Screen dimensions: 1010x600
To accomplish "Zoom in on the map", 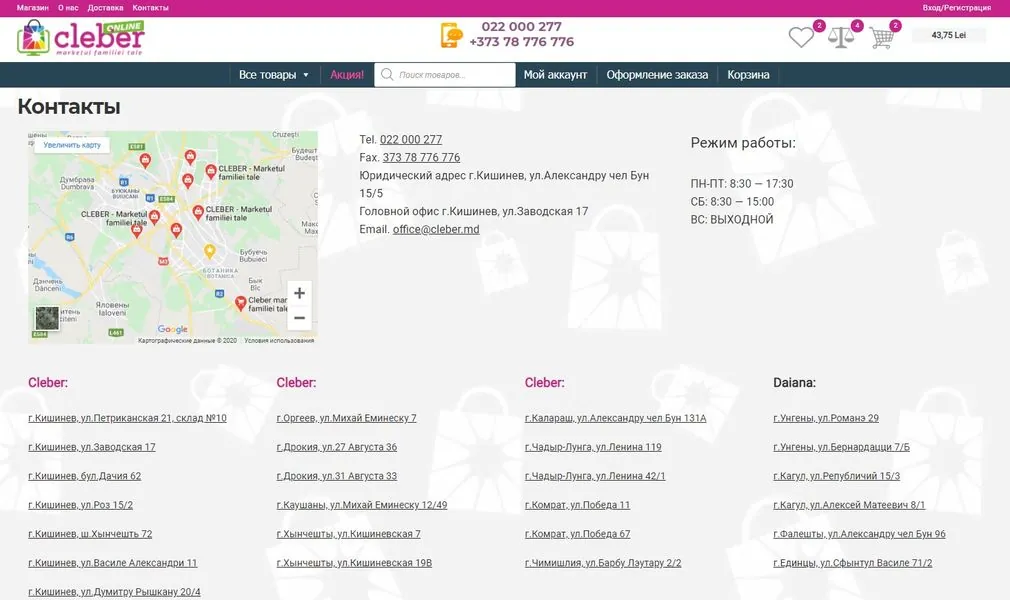I will coord(299,293).
